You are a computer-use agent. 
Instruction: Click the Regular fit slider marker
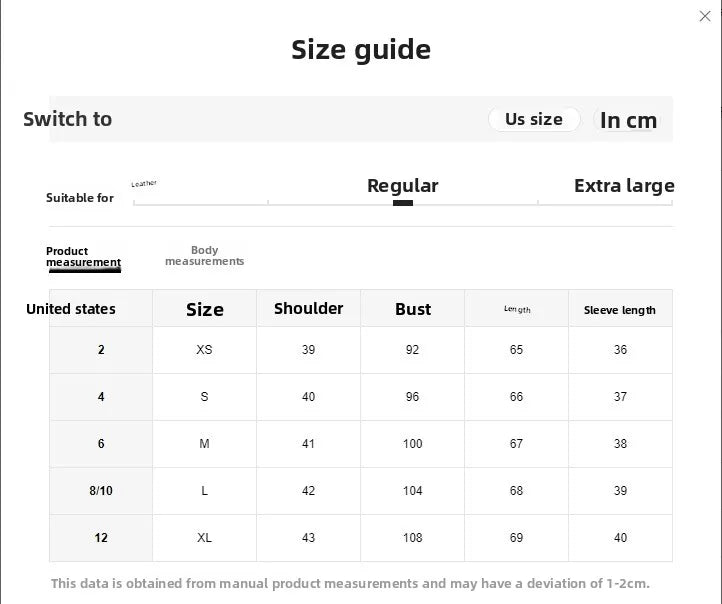pos(403,203)
